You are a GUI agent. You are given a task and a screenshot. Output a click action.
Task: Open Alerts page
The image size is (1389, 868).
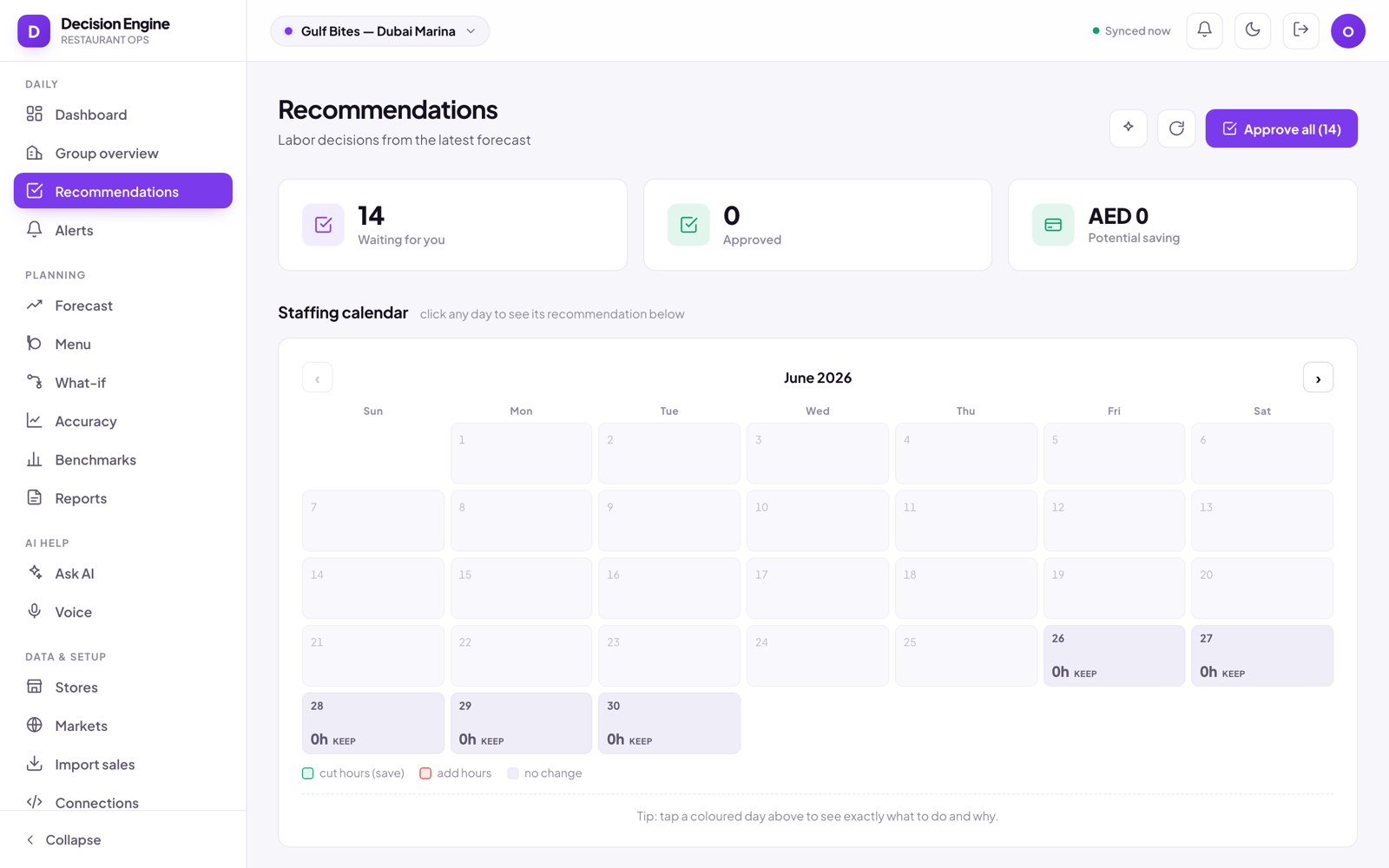123,230
